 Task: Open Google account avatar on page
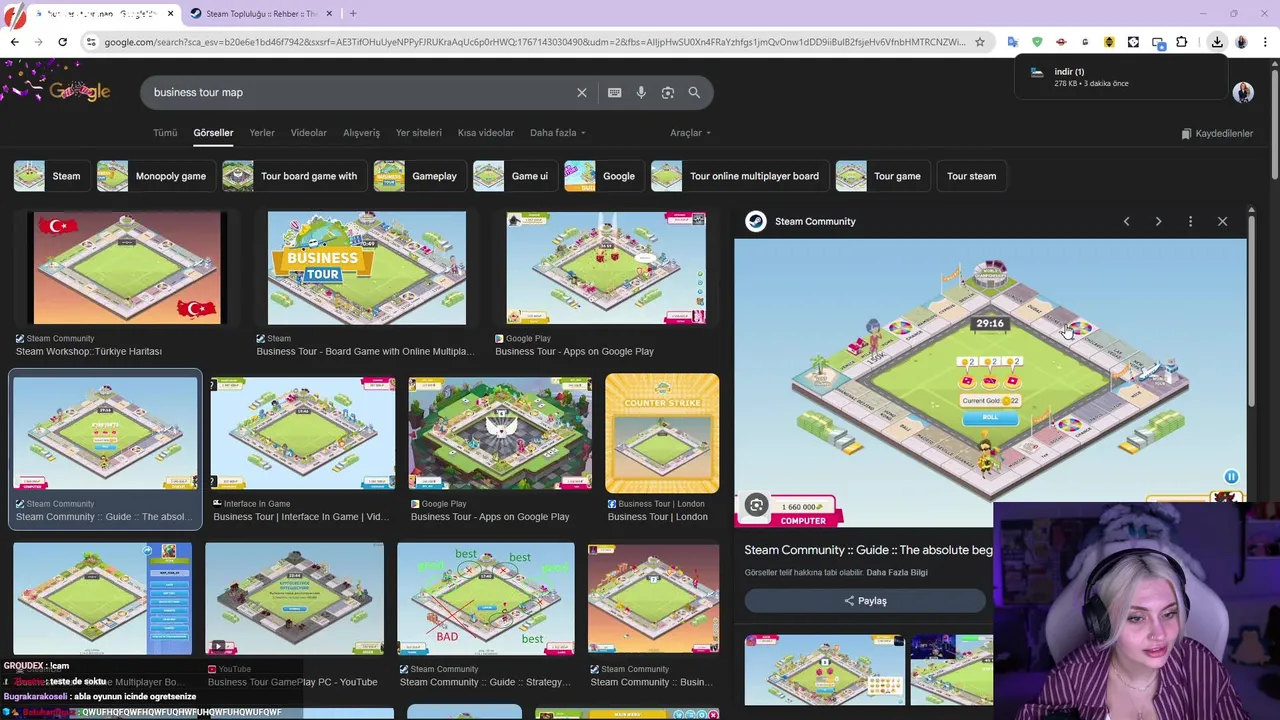click(x=1243, y=92)
